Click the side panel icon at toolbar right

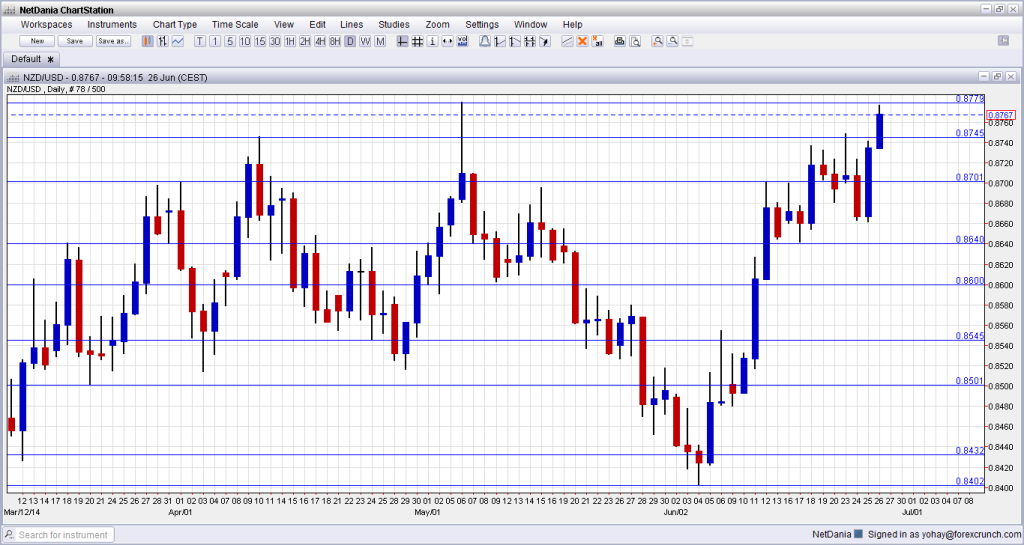coord(1004,40)
